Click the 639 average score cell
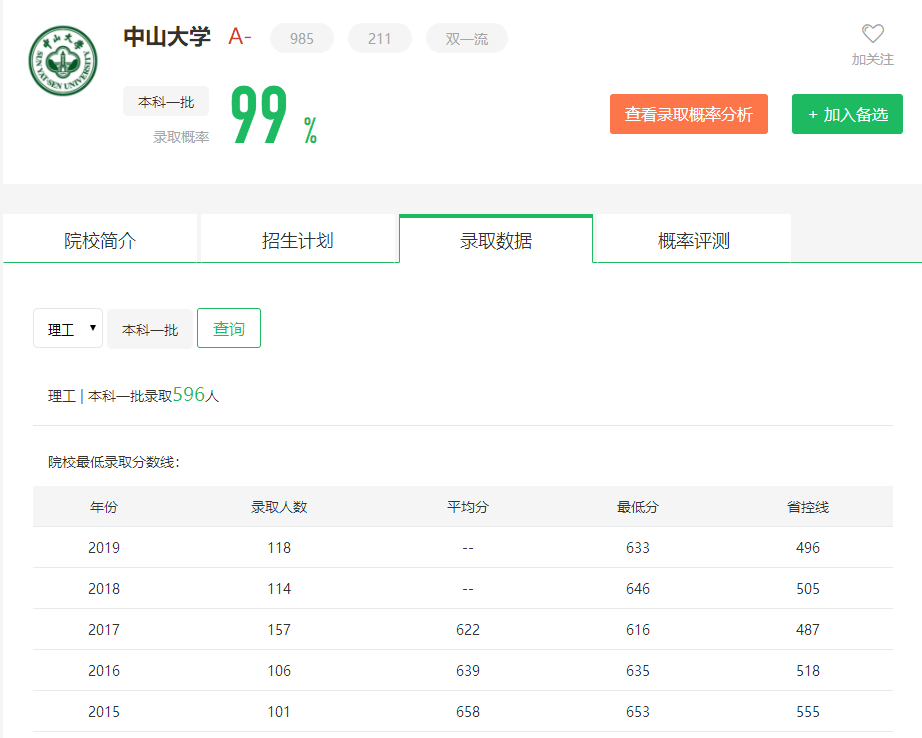Screen dimensions: 922x738 [468, 670]
